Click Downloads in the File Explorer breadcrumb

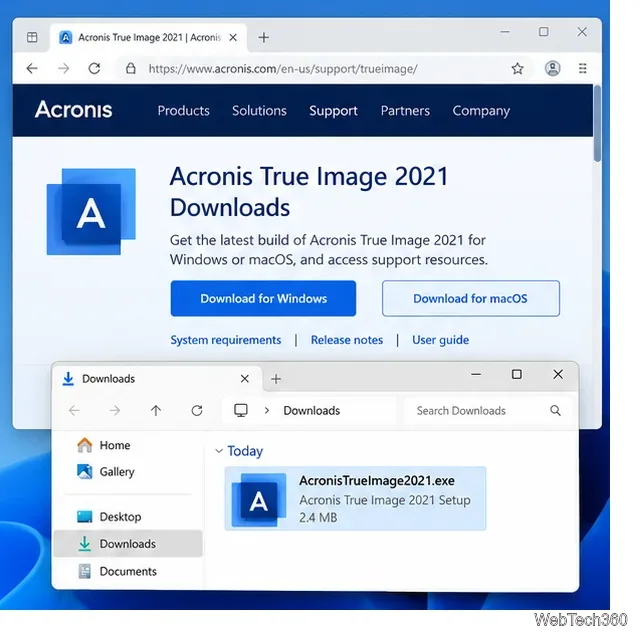pyautogui.click(x=312, y=411)
